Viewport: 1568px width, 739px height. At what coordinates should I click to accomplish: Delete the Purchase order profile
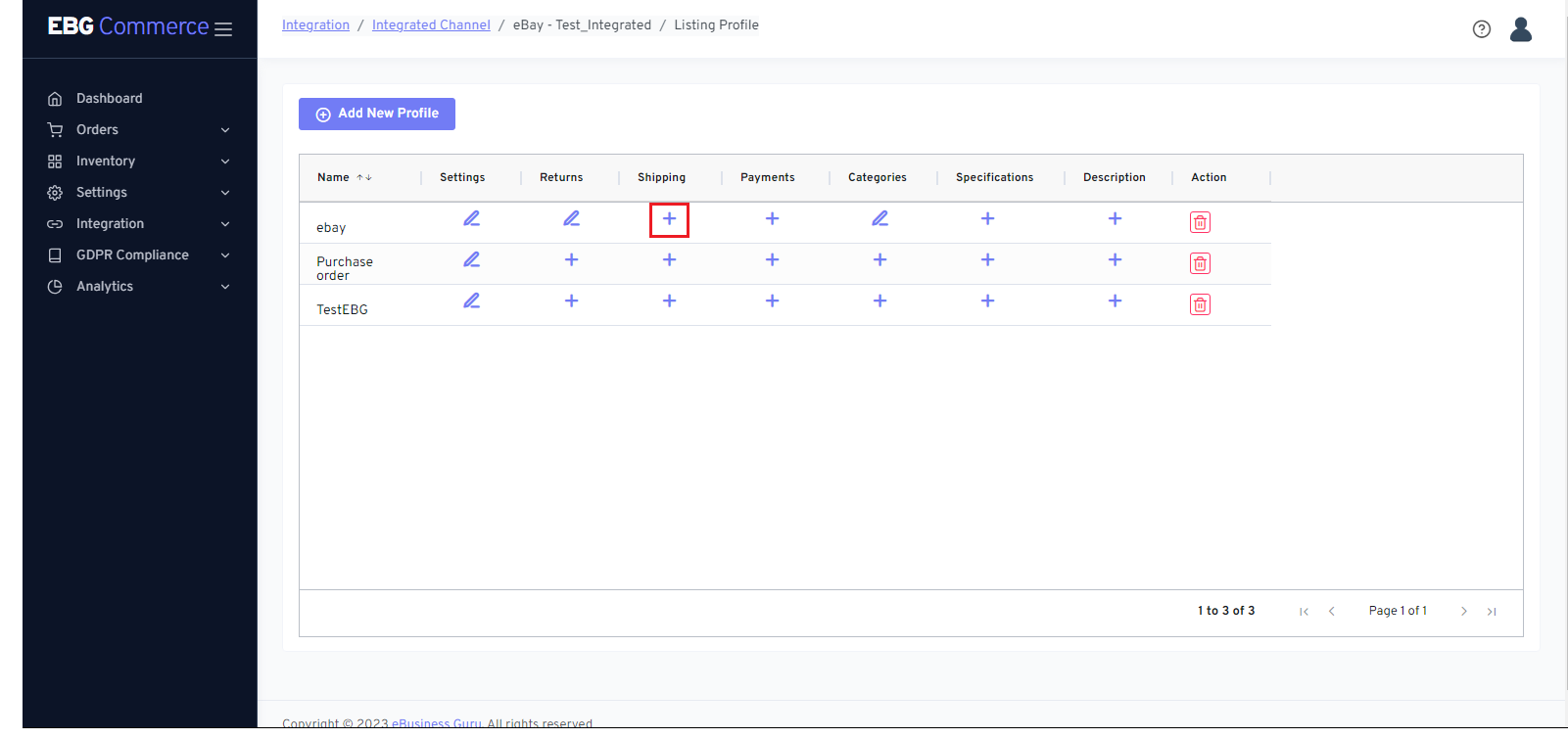[1200, 263]
